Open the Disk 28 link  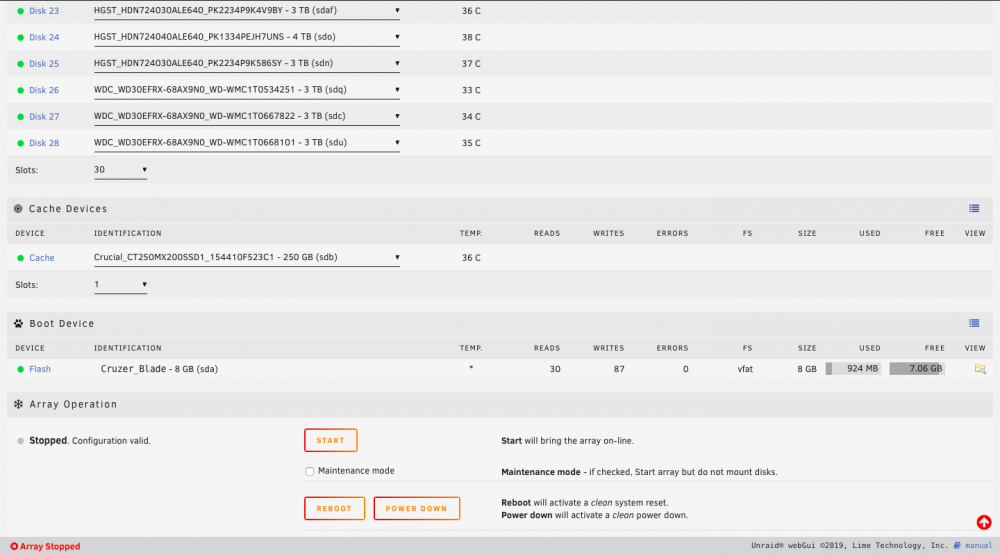pos(44,144)
